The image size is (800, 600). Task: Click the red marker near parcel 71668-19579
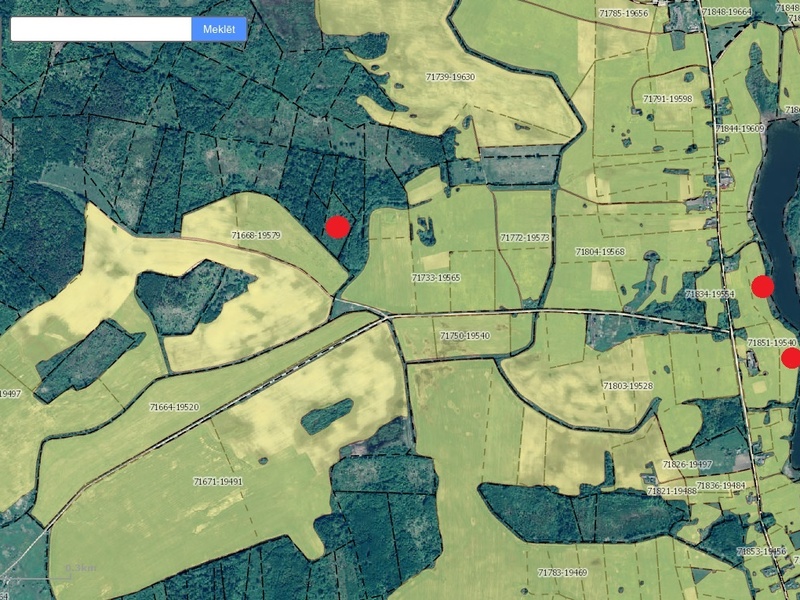tap(337, 227)
